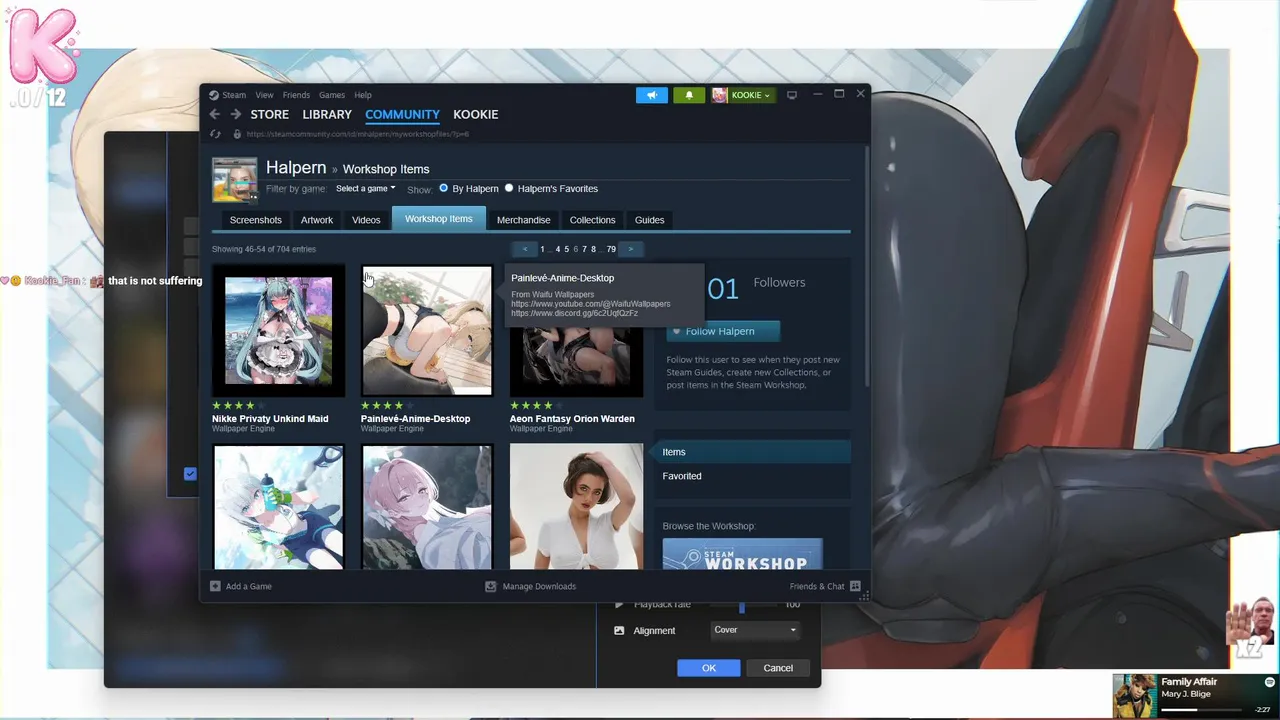This screenshot has height=720, width=1280.
Task: Open the Alignment Cover dropdown
Action: (x=754, y=630)
